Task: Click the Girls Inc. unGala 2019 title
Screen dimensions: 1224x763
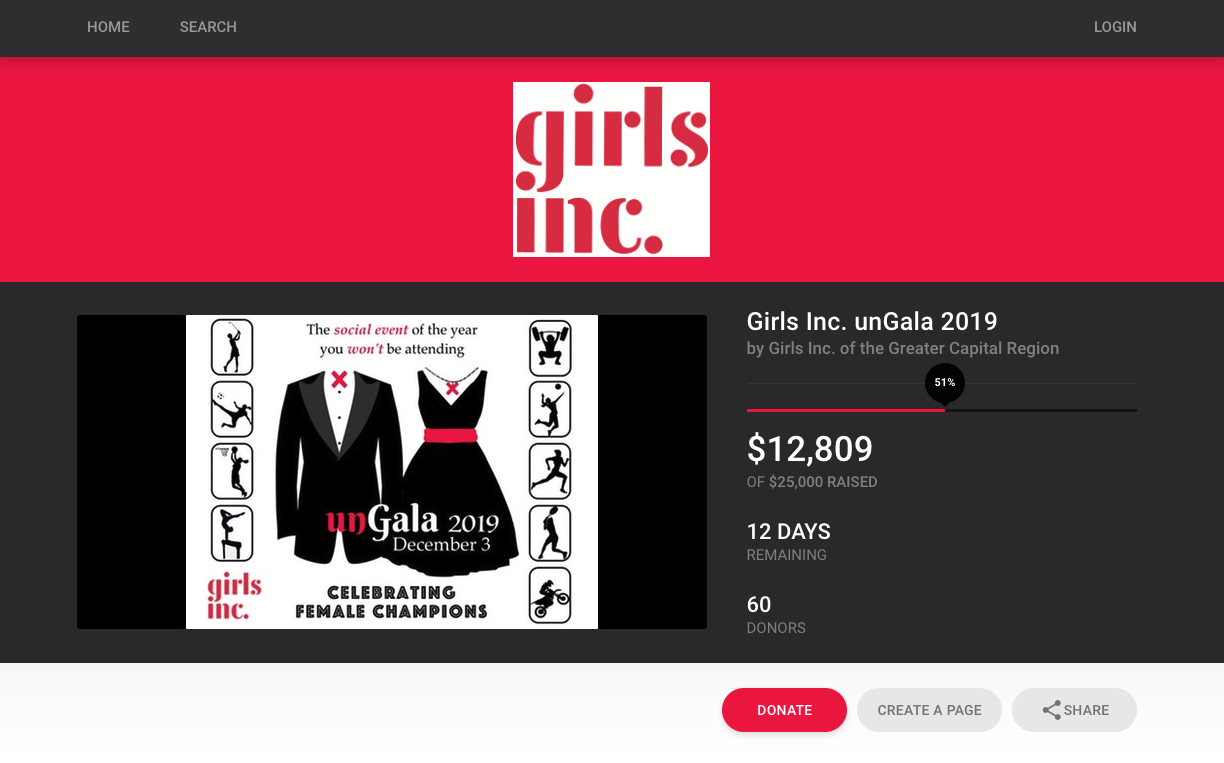Action: pyautogui.click(x=872, y=321)
